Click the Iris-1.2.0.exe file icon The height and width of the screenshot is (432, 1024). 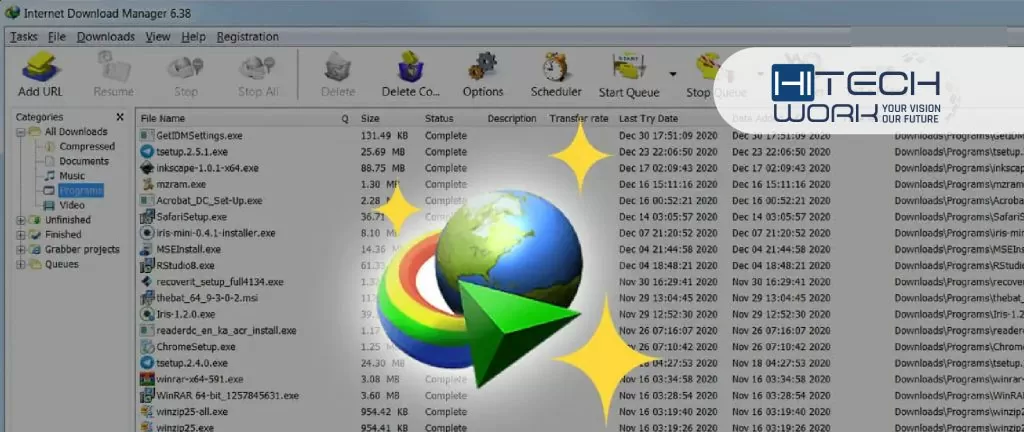pos(147,314)
